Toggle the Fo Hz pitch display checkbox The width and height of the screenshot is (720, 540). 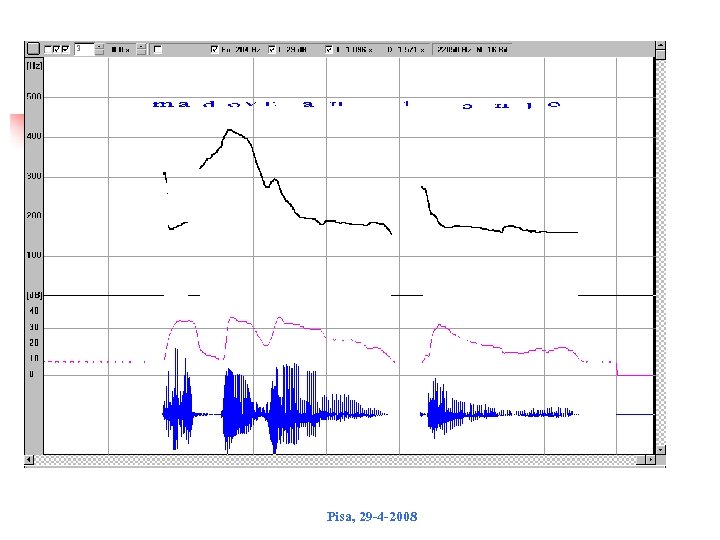[214, 49]
